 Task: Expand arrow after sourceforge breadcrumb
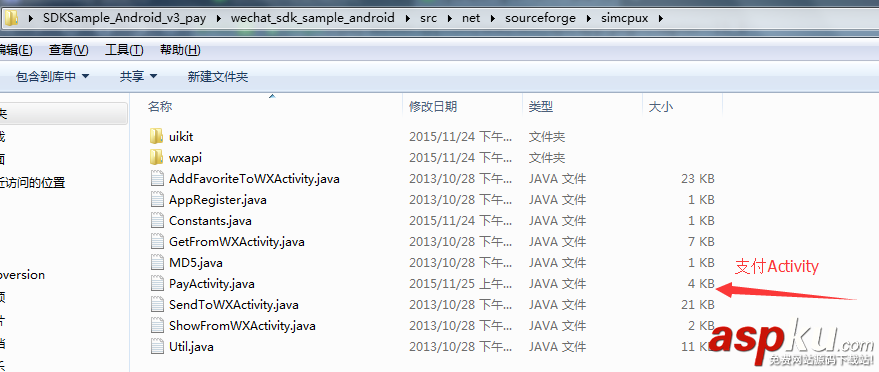[x=589, y=18]
